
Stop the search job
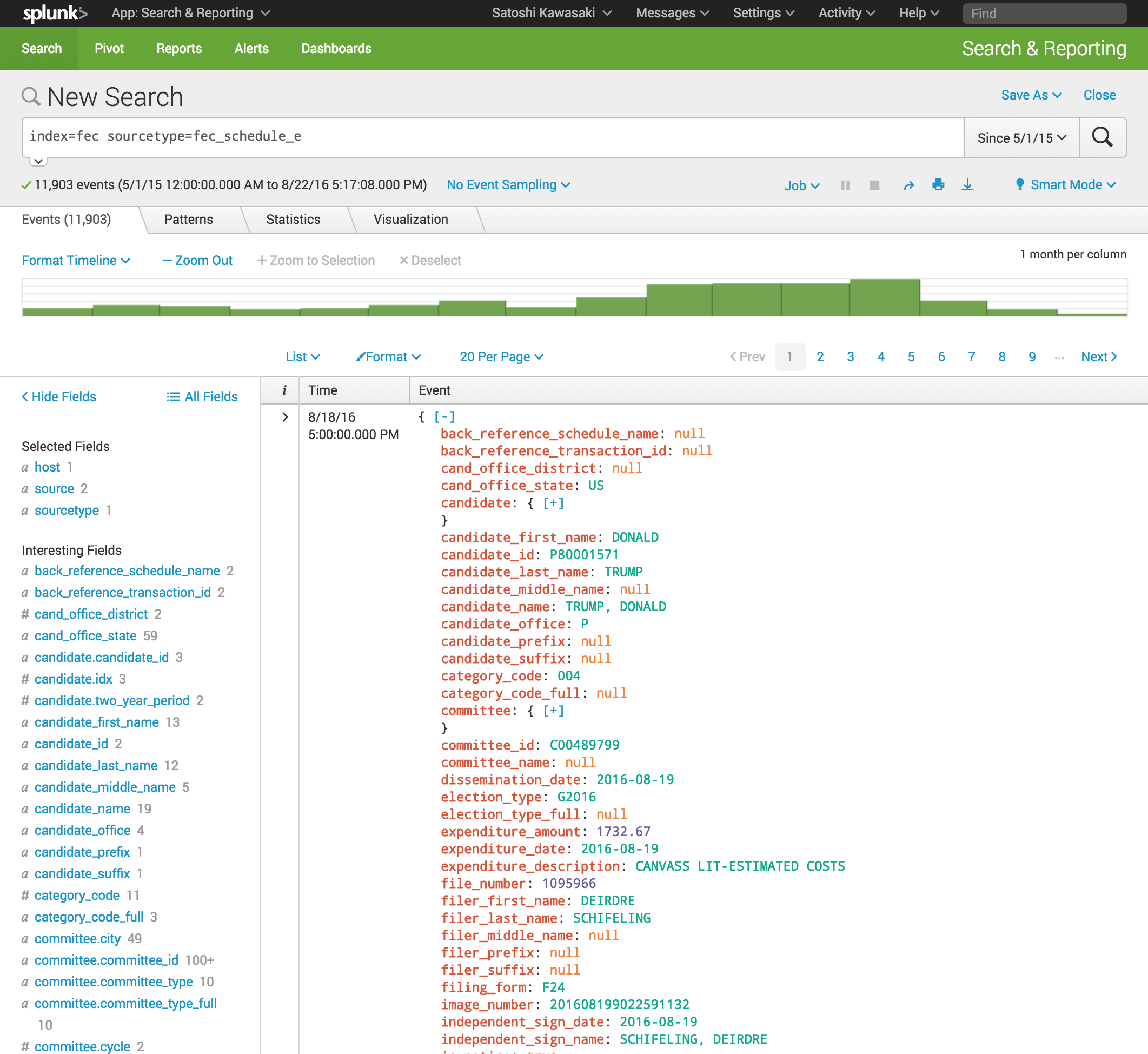(874, 185)
